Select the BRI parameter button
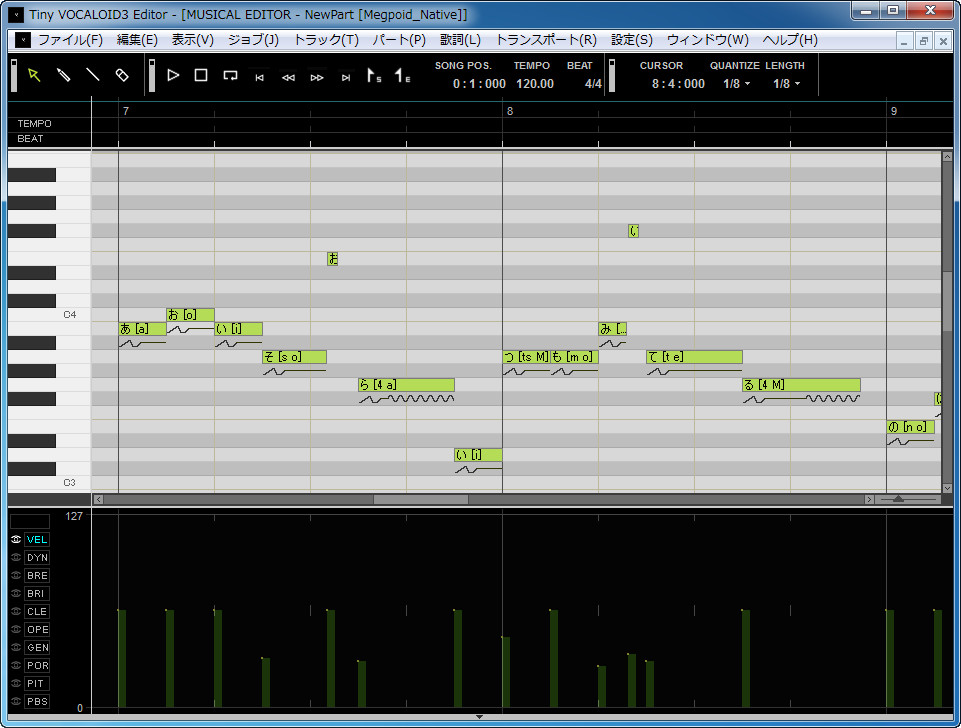Screen dimensions: 961x728 (x=37, y=593)
